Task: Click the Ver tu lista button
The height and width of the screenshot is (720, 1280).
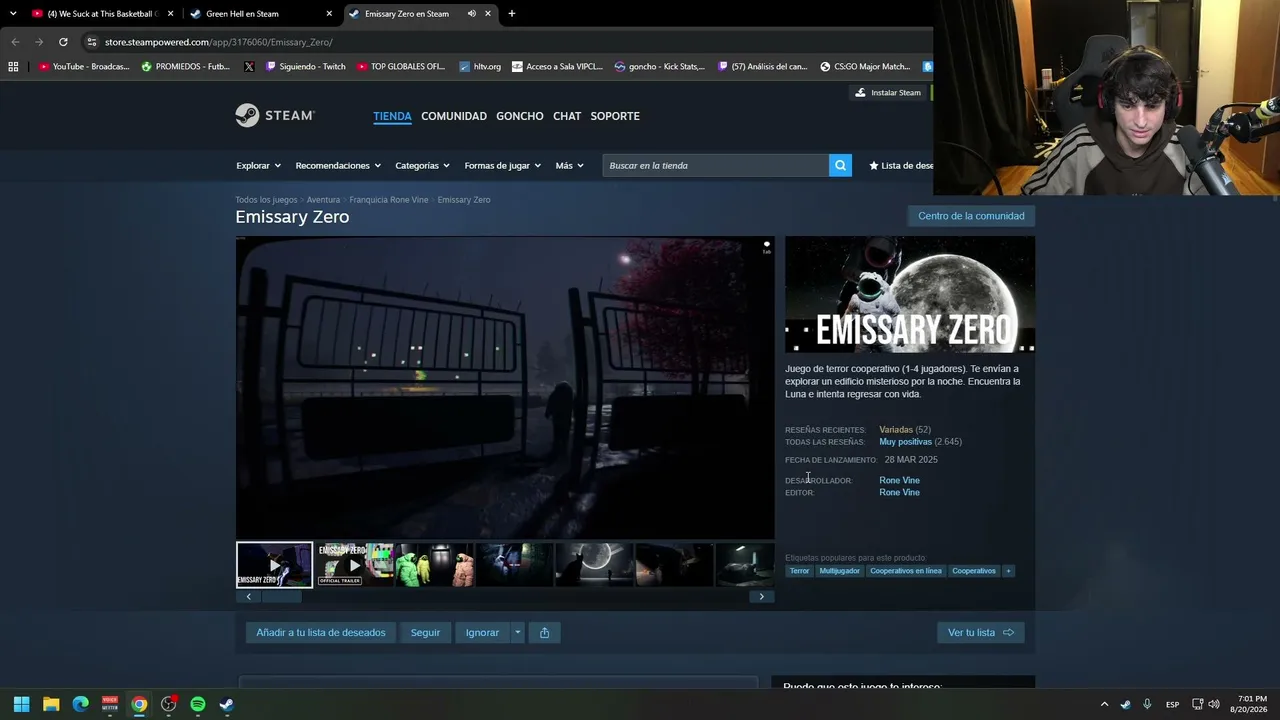Action: click(x=980, y=632)
